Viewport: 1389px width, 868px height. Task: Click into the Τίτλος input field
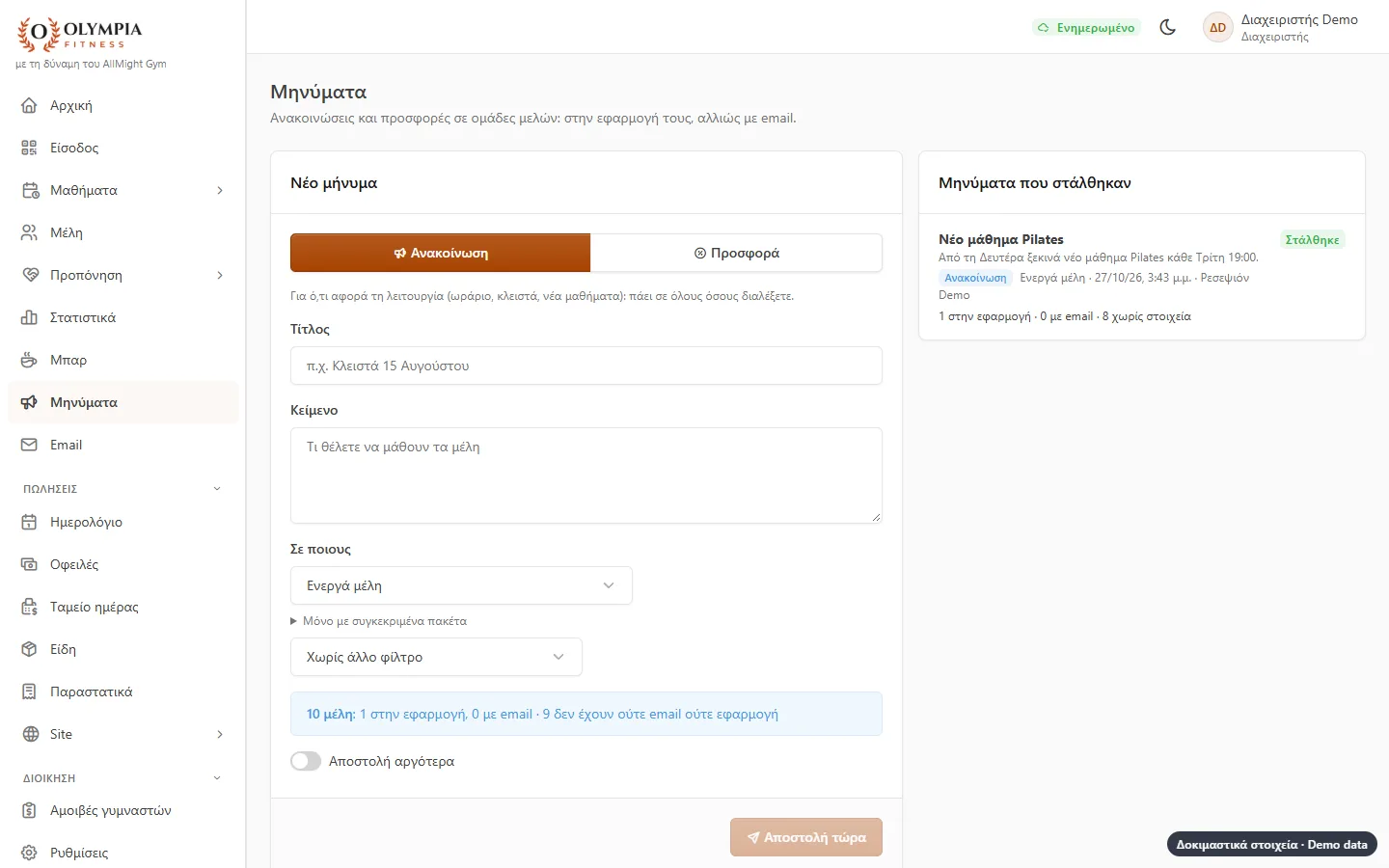click(x=586, y=366)
